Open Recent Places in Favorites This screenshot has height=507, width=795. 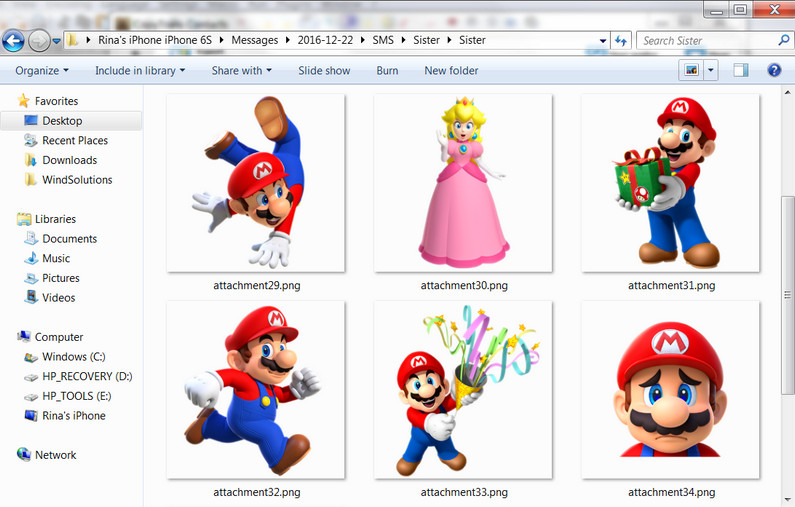click(75, 140)
